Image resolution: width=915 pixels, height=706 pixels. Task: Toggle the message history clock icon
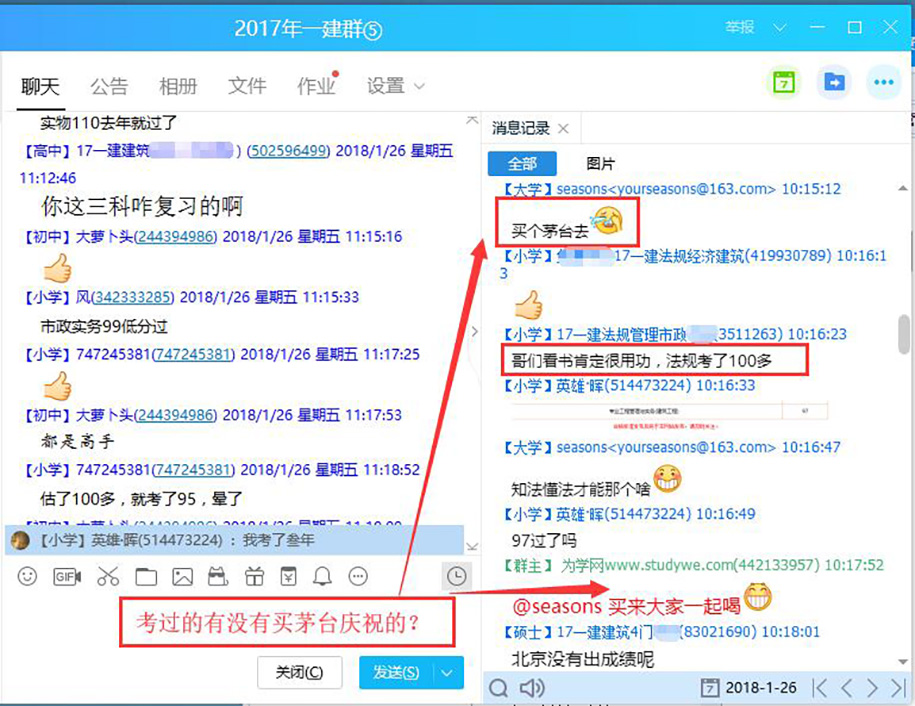point(456,576)
